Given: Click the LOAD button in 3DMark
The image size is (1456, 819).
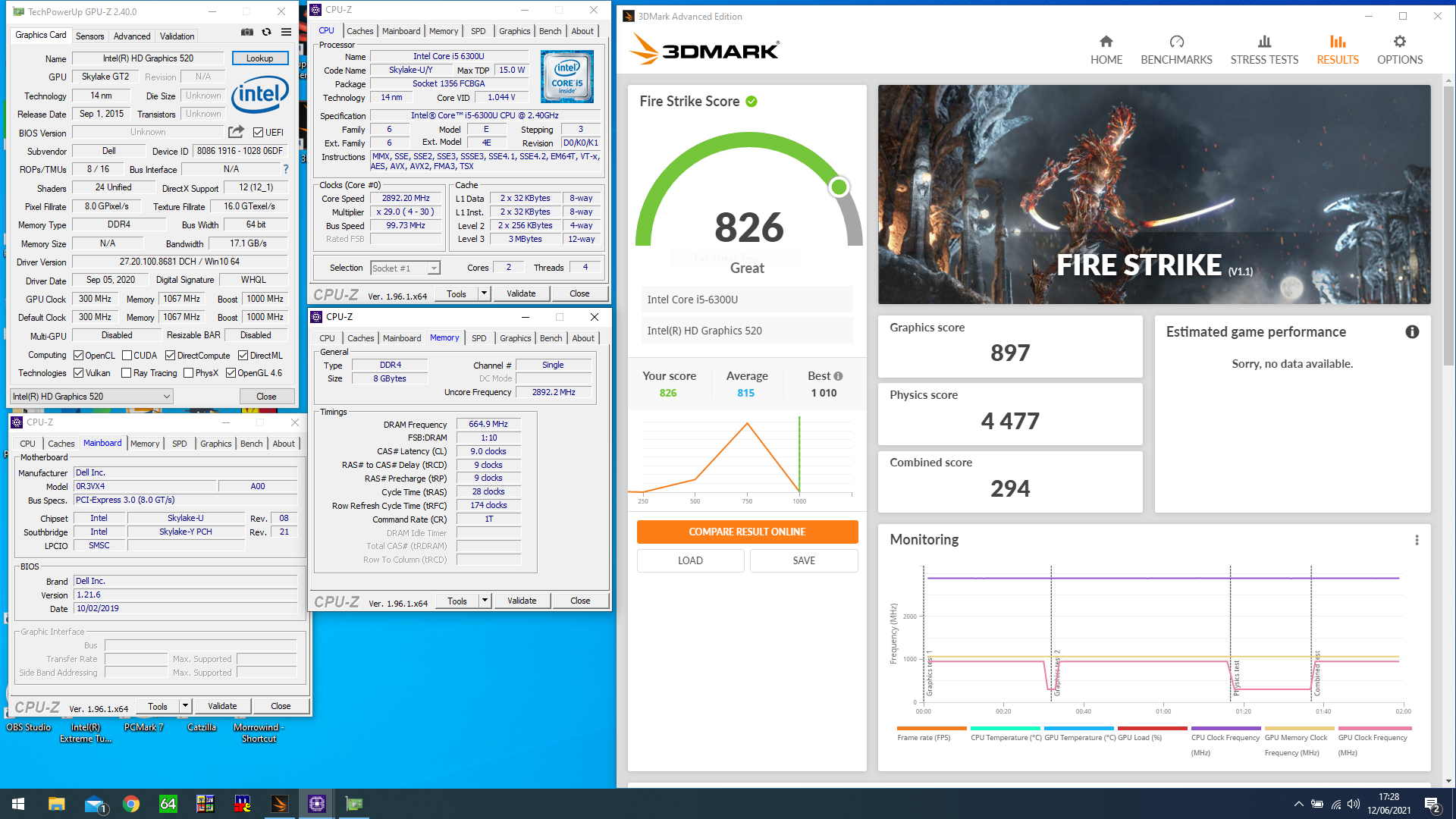Looking at the screenshot, I should click(x=690, y=560).
